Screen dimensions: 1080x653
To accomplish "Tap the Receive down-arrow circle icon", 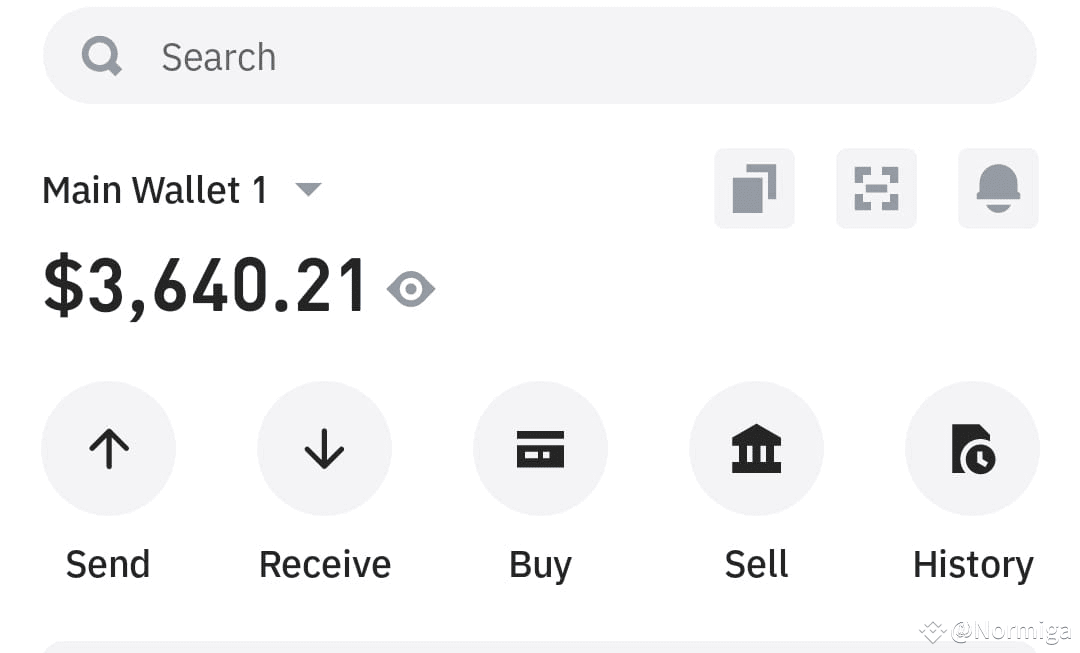I will point(324,448).
